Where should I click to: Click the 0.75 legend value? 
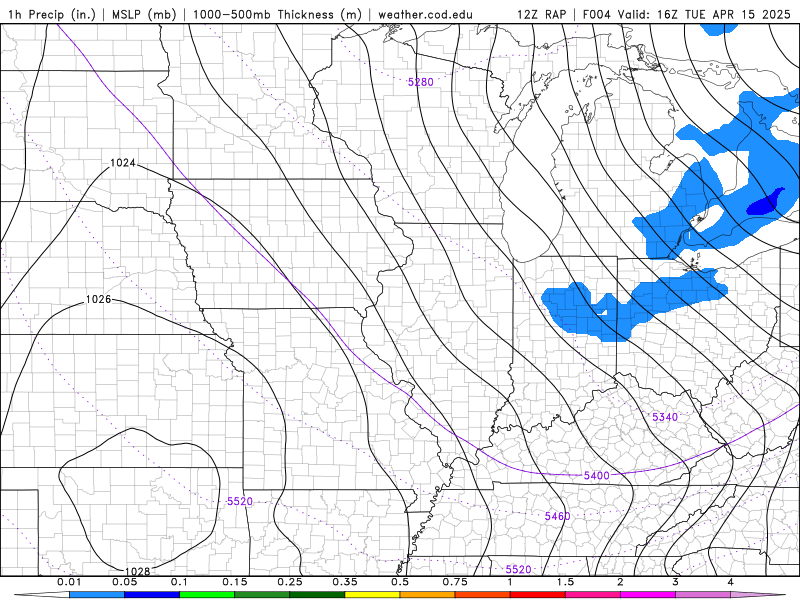click(455, 582)
